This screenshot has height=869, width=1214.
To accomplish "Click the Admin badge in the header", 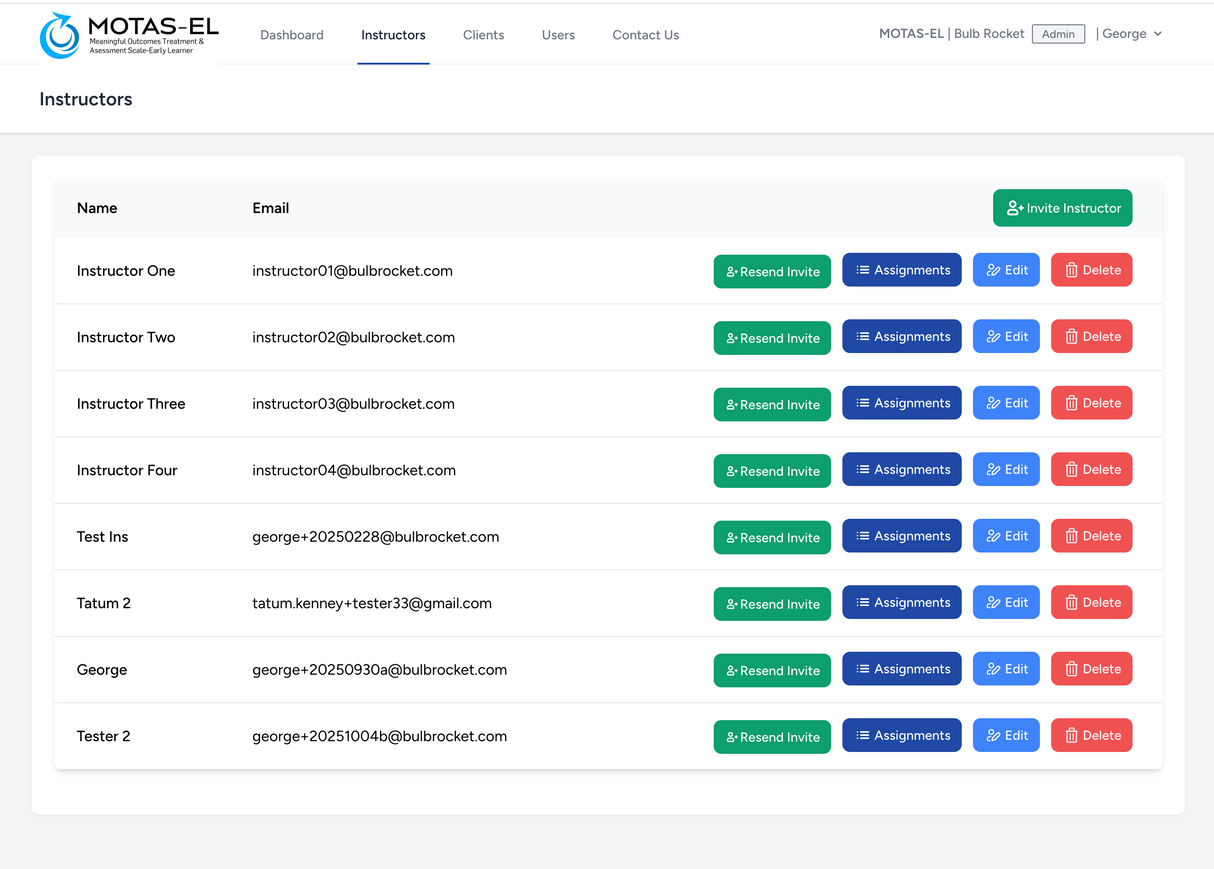I will point(1058,33).
